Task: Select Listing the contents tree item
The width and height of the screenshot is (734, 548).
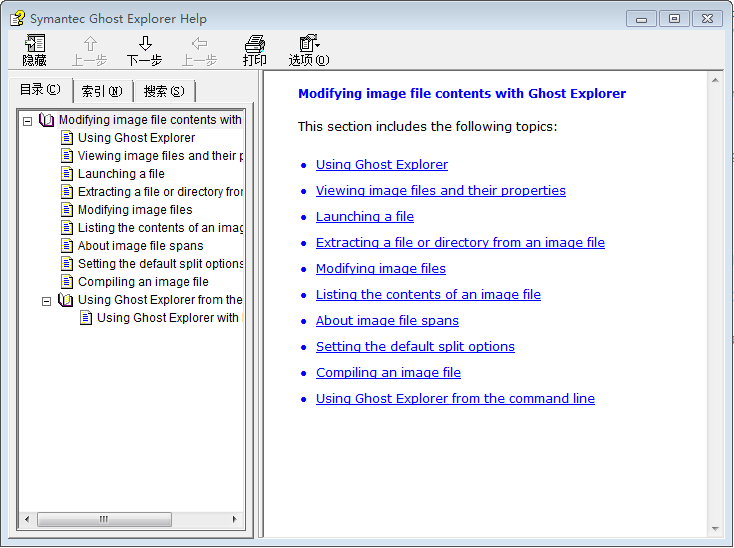Action: (160, 228)
